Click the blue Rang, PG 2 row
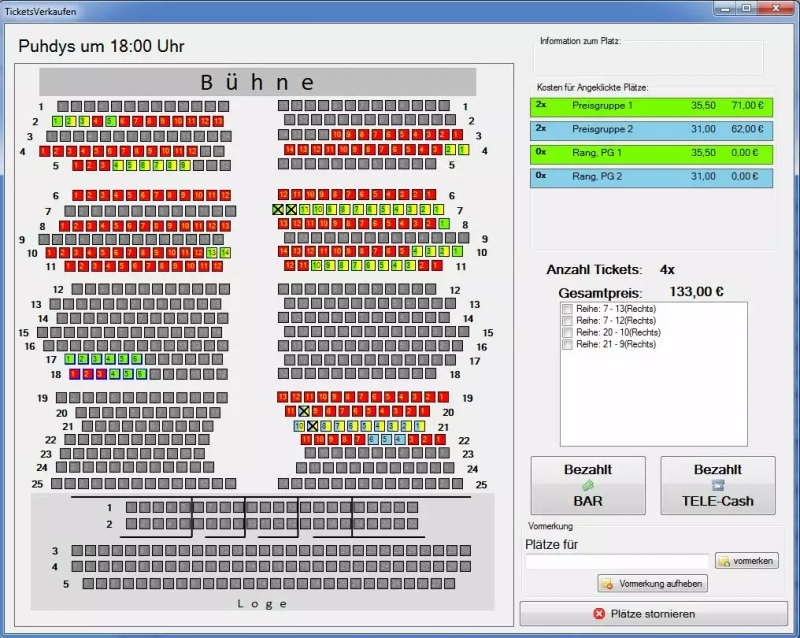The image size is (800, 638). (x=651, y=177)
